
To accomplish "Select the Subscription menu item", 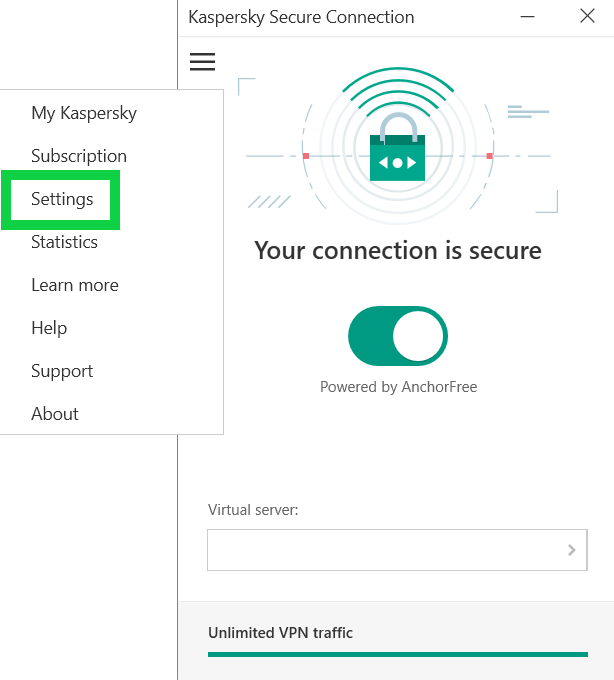I will (79, 156).
